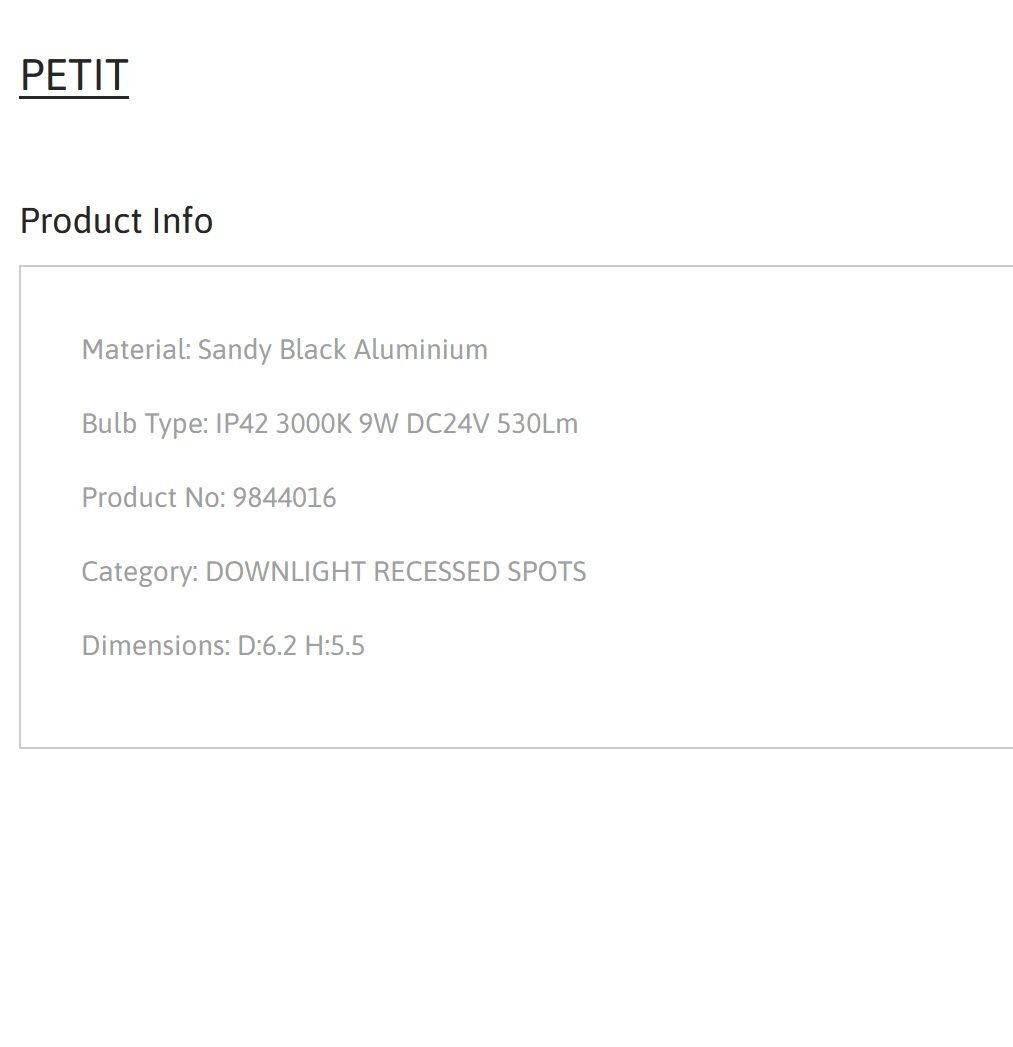Select the H:5.5 height value

click(x=335, y=646)
